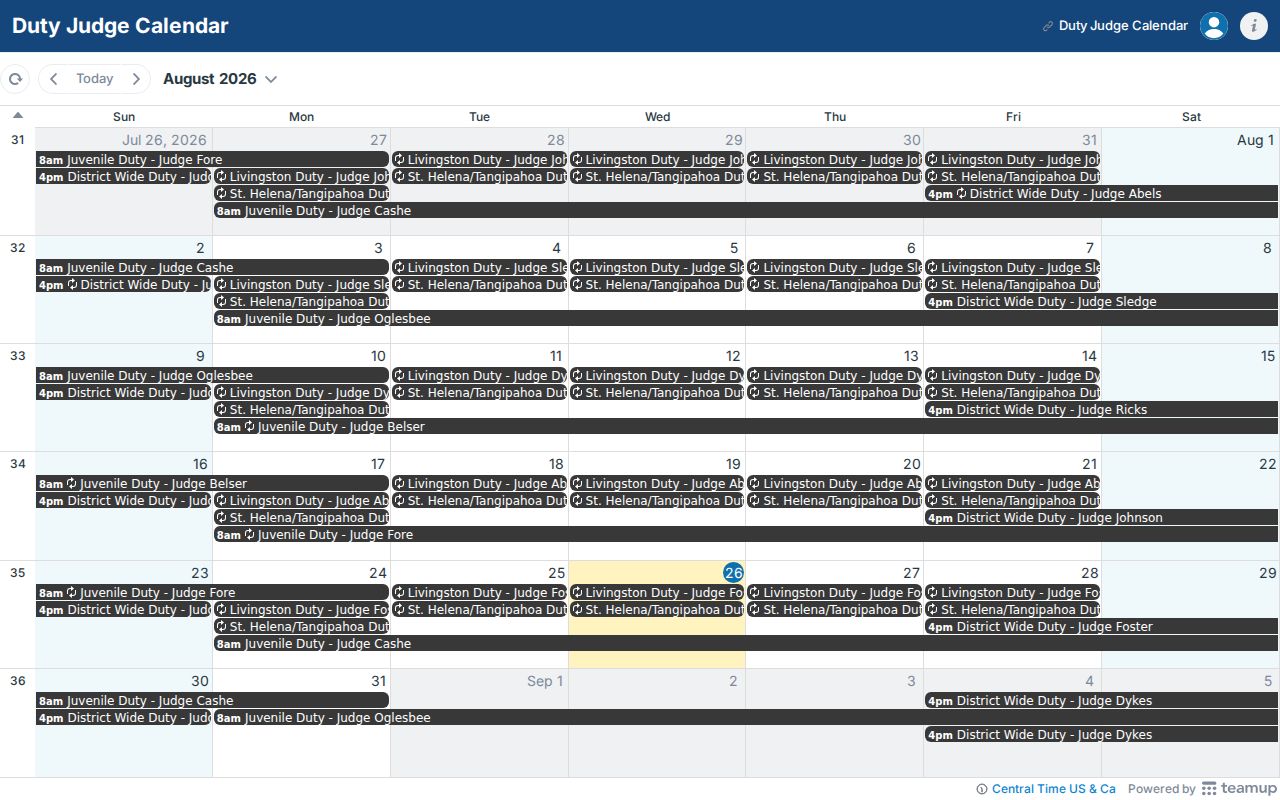Open District Wide Duty - Judge Abels event

click(x=1101, y=194)
